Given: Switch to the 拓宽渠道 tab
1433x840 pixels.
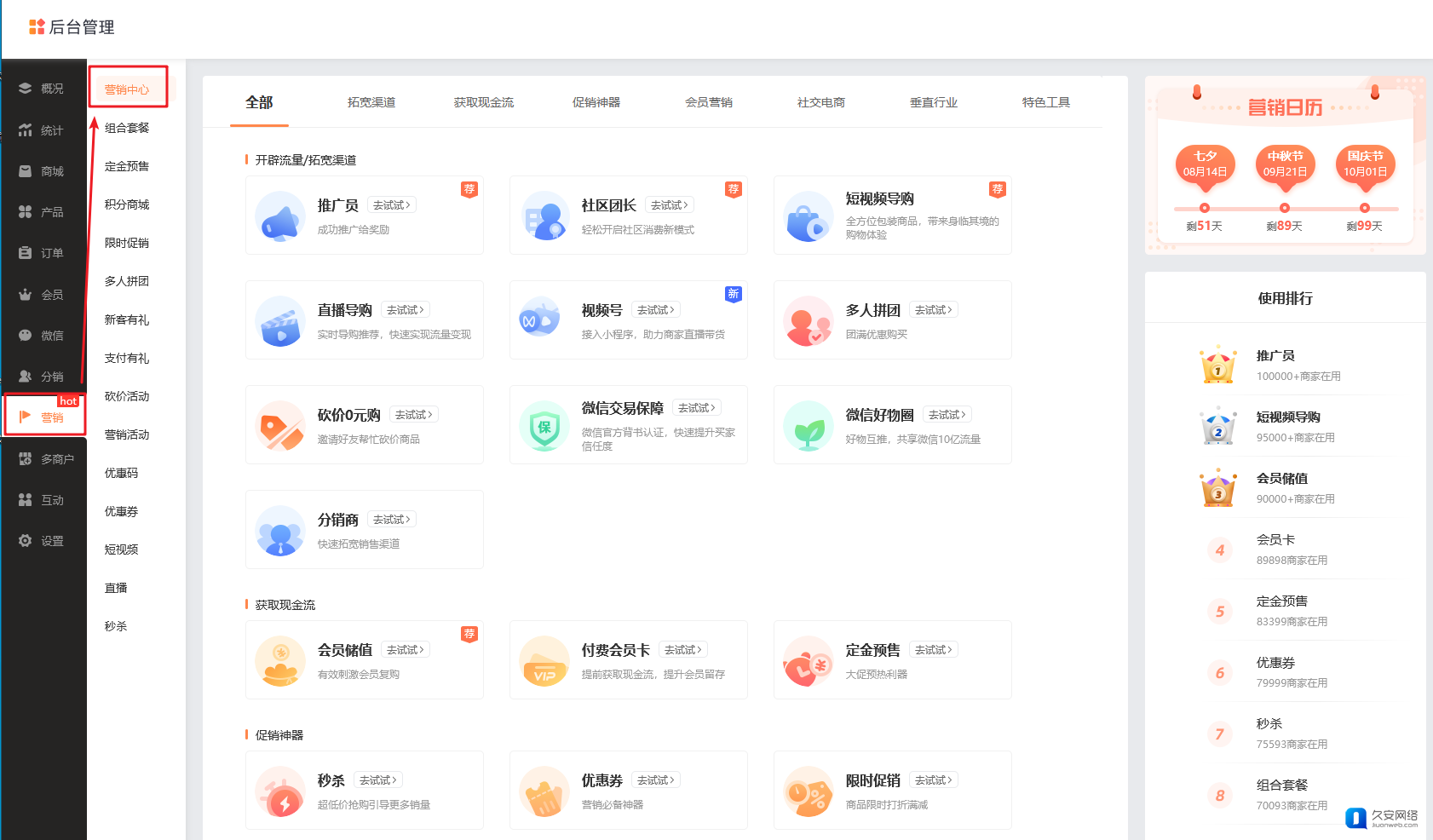Looking at the screenshot, I should click(371, 102).
